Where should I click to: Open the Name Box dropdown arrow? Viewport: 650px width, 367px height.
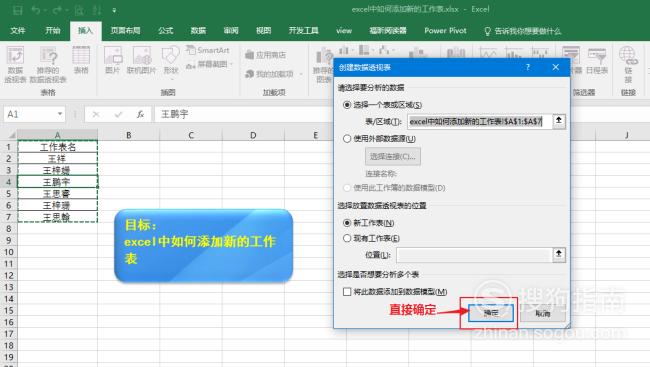(x=60, y=114)
